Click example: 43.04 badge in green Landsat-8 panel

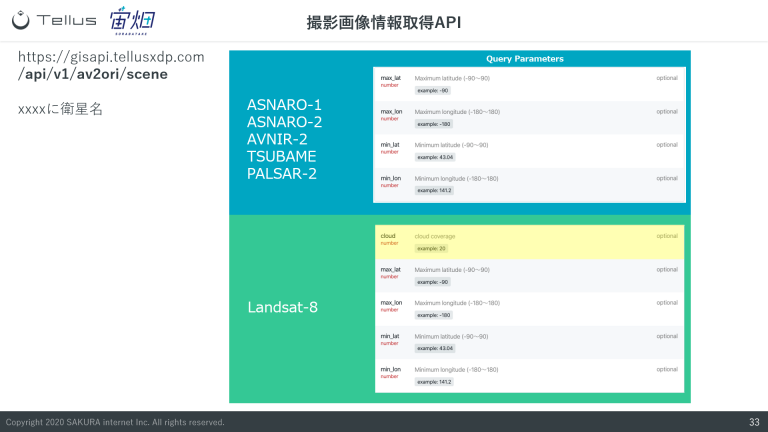pyautogui.click(x=435, y=349)
